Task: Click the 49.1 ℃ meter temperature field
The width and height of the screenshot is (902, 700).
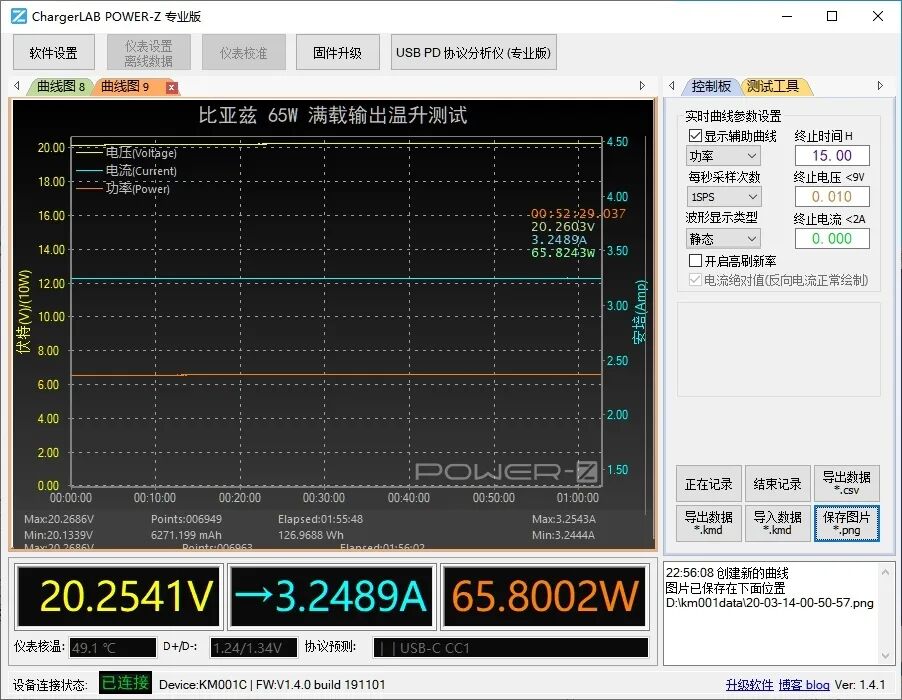Action: [113, 648]
